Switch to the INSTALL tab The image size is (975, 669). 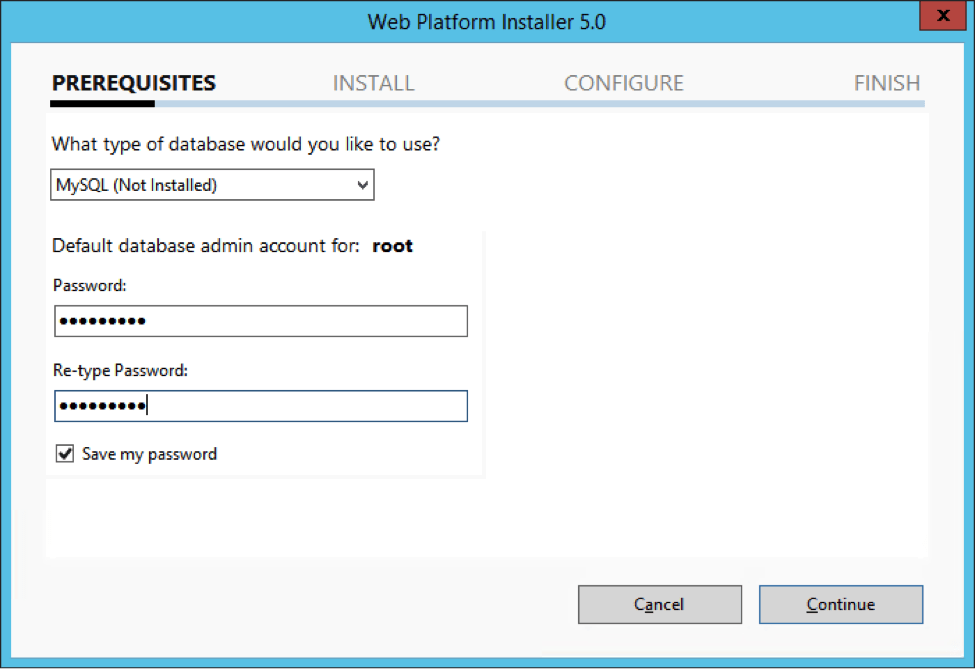[x=373, y=83]
